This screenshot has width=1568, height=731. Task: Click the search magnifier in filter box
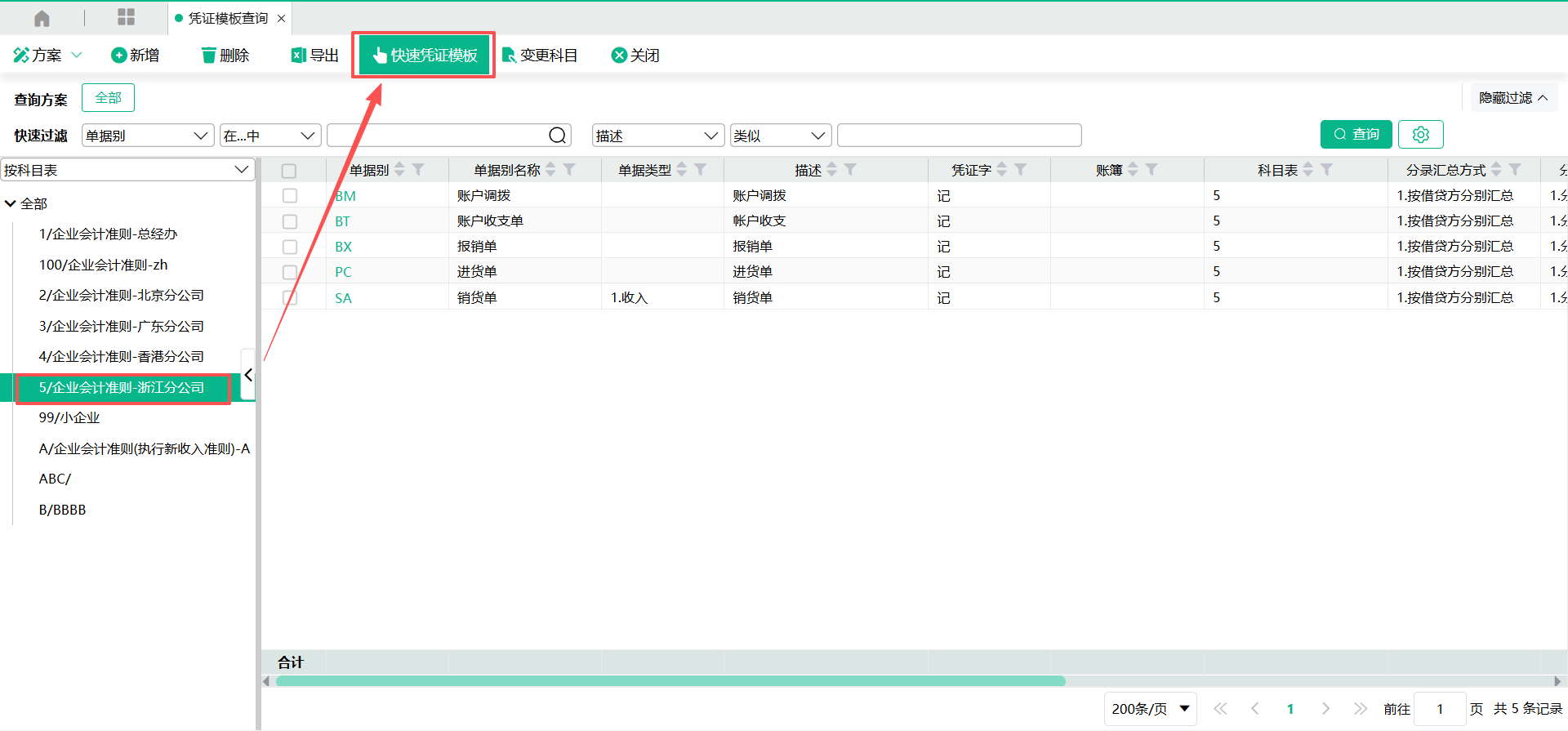558,136
